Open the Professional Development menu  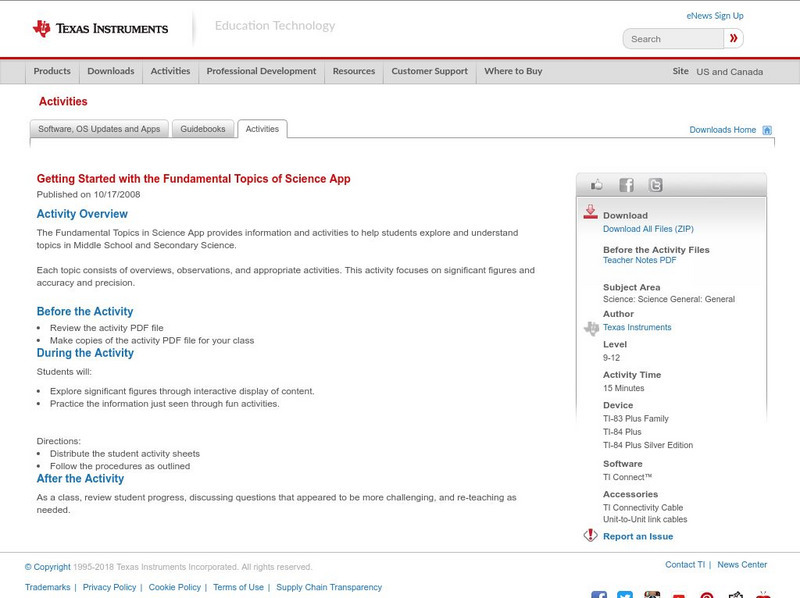click(x=261, y=71)
